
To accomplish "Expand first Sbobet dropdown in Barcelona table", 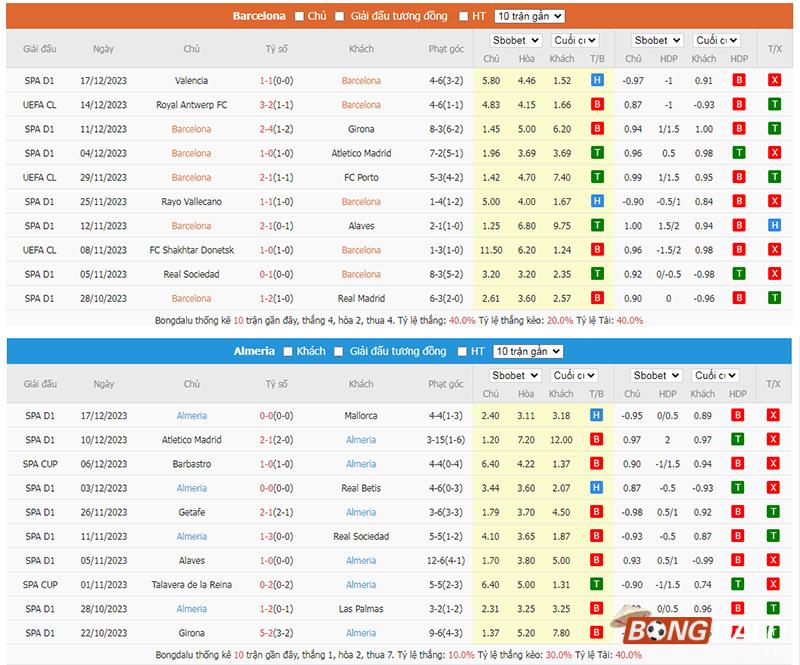I will [515, 40].
